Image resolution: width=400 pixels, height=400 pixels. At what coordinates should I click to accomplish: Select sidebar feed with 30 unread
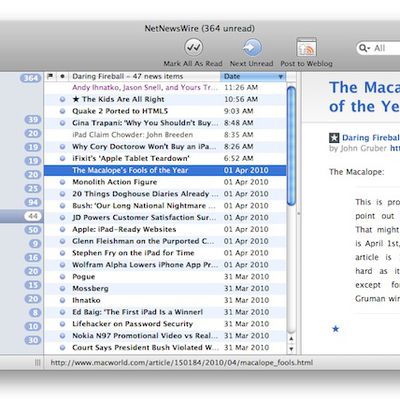33,340
